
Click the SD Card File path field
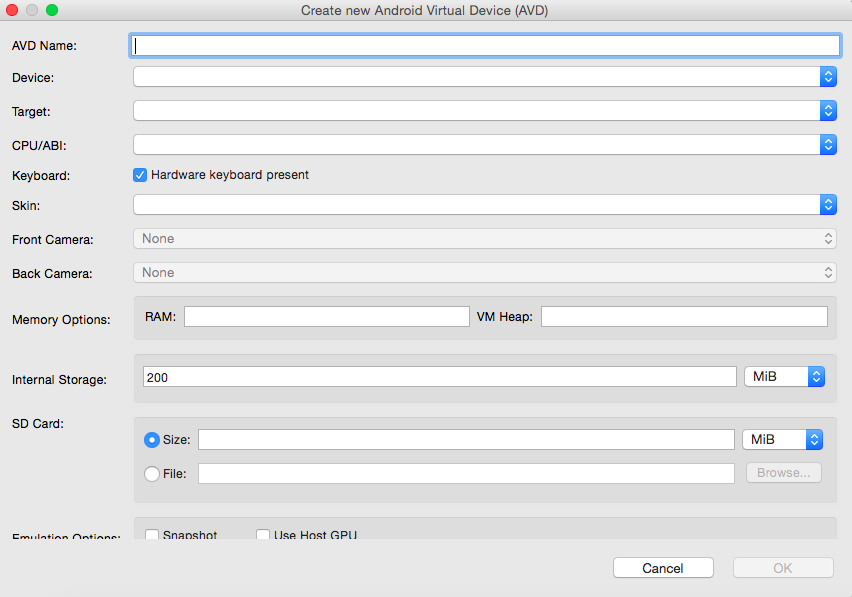point(466,473)
